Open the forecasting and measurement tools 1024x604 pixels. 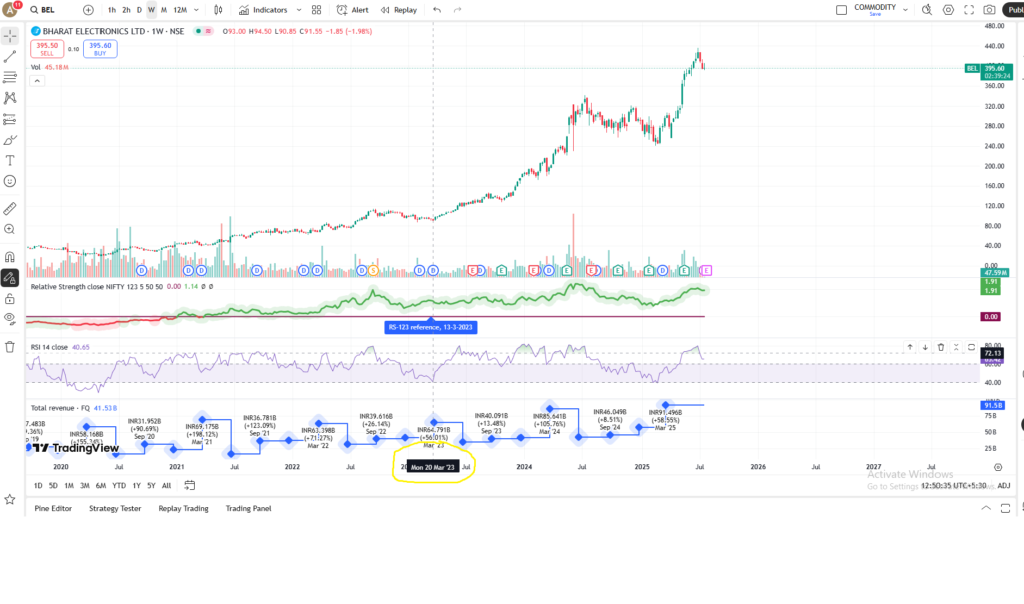(10, 119)
